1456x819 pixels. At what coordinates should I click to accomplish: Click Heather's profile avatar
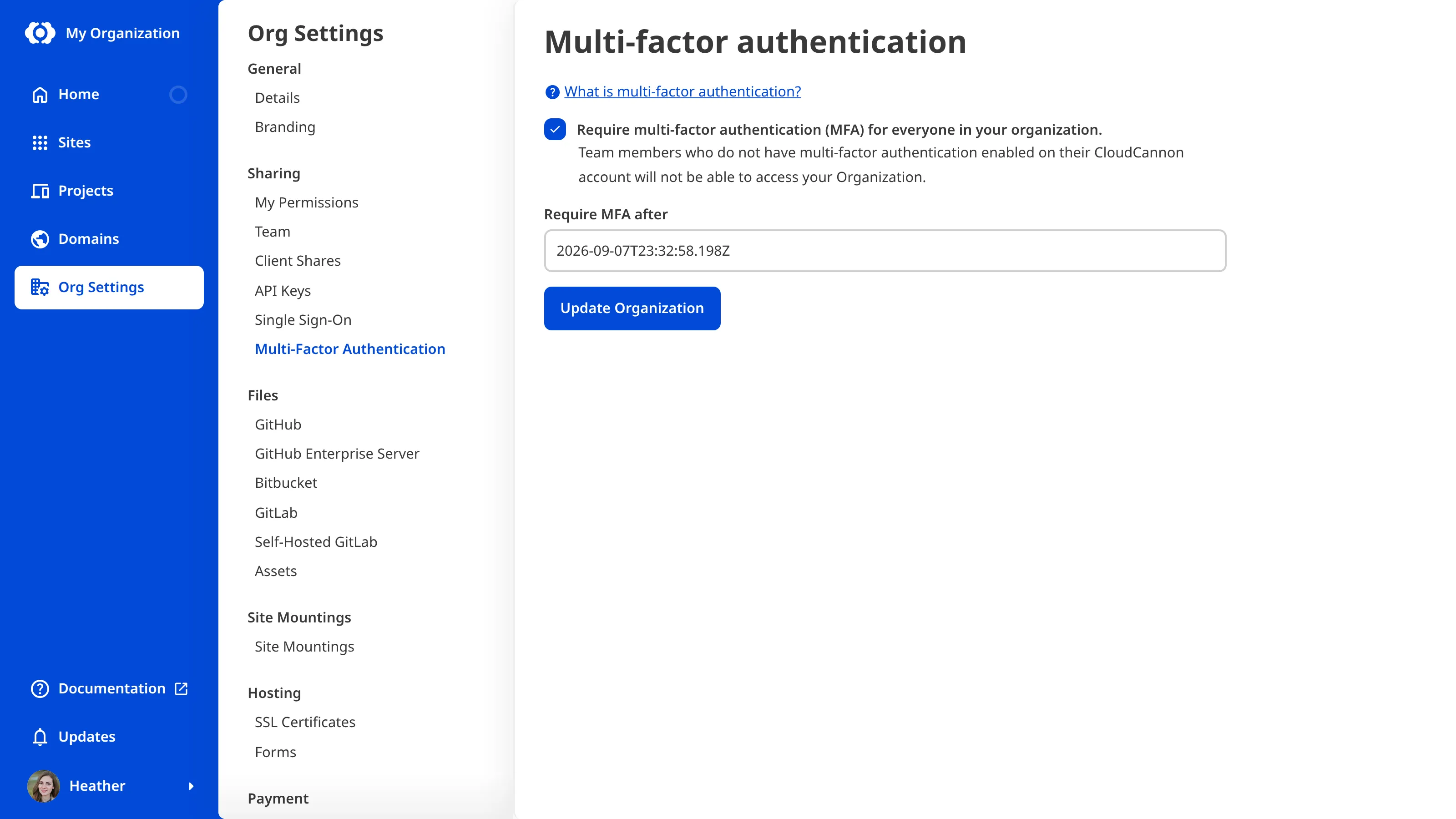44,786
